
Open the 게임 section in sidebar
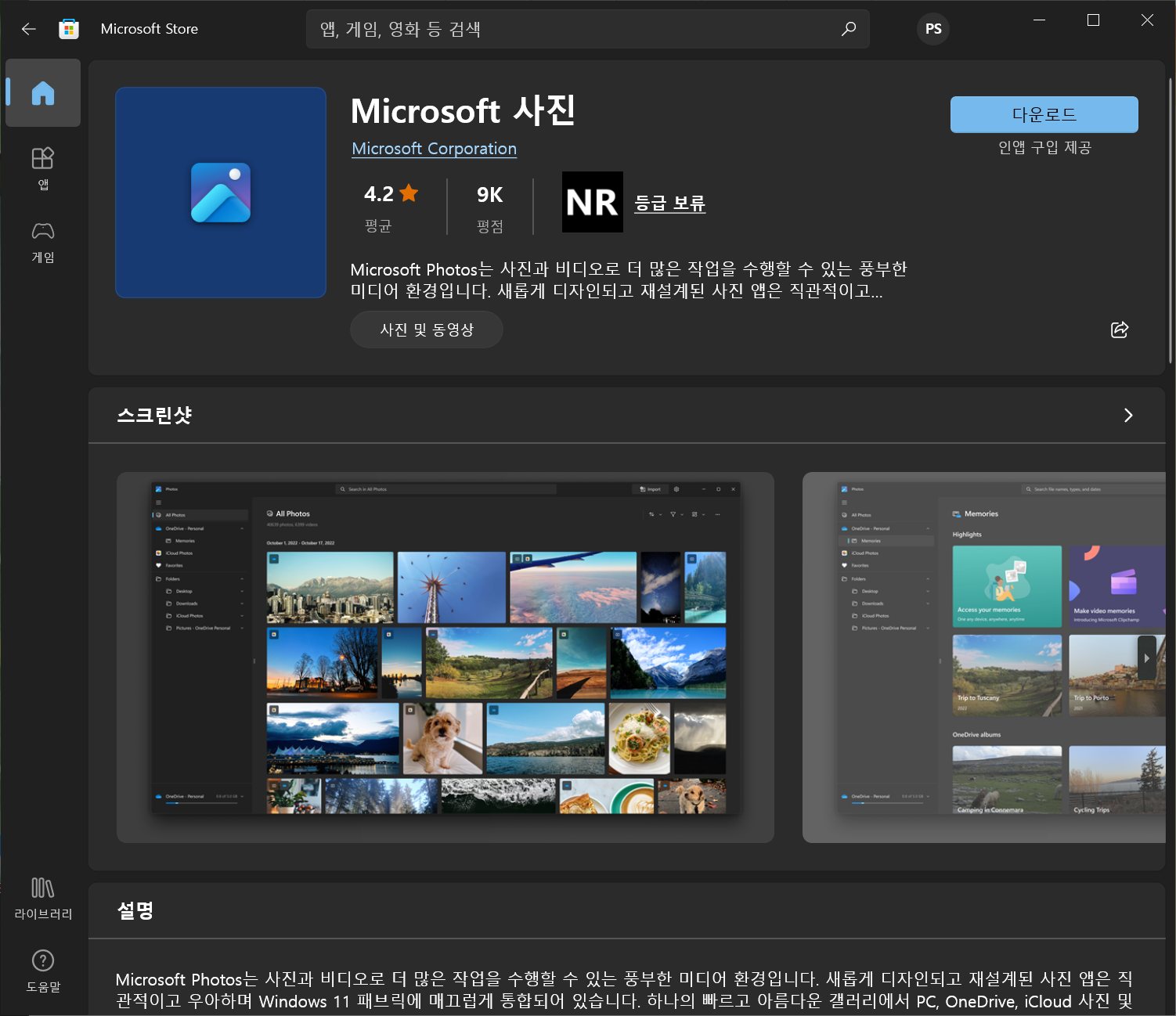[x=43, y=242]
